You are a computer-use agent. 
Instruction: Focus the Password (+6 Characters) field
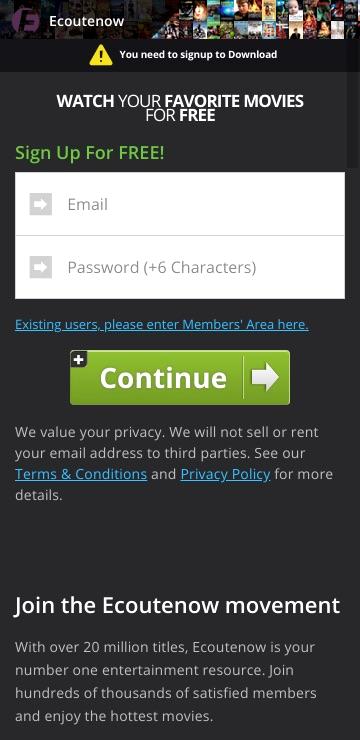click(x=180, y=267)
